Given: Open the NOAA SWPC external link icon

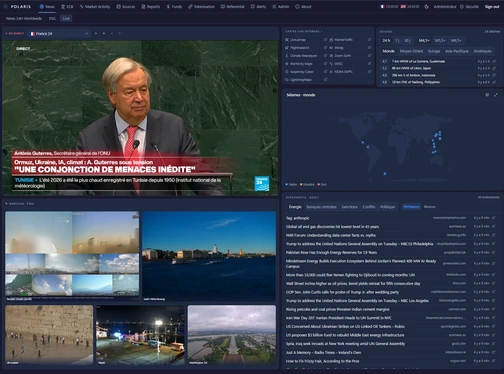Looking at the screenshot, I should (x=369, y=72).
